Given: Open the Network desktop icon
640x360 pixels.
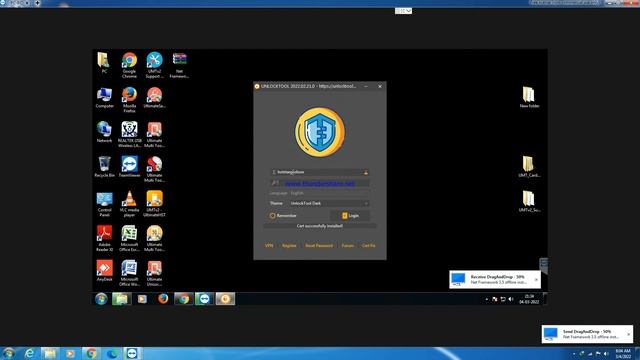Looking at the screenshot, I should coord(104,132).
